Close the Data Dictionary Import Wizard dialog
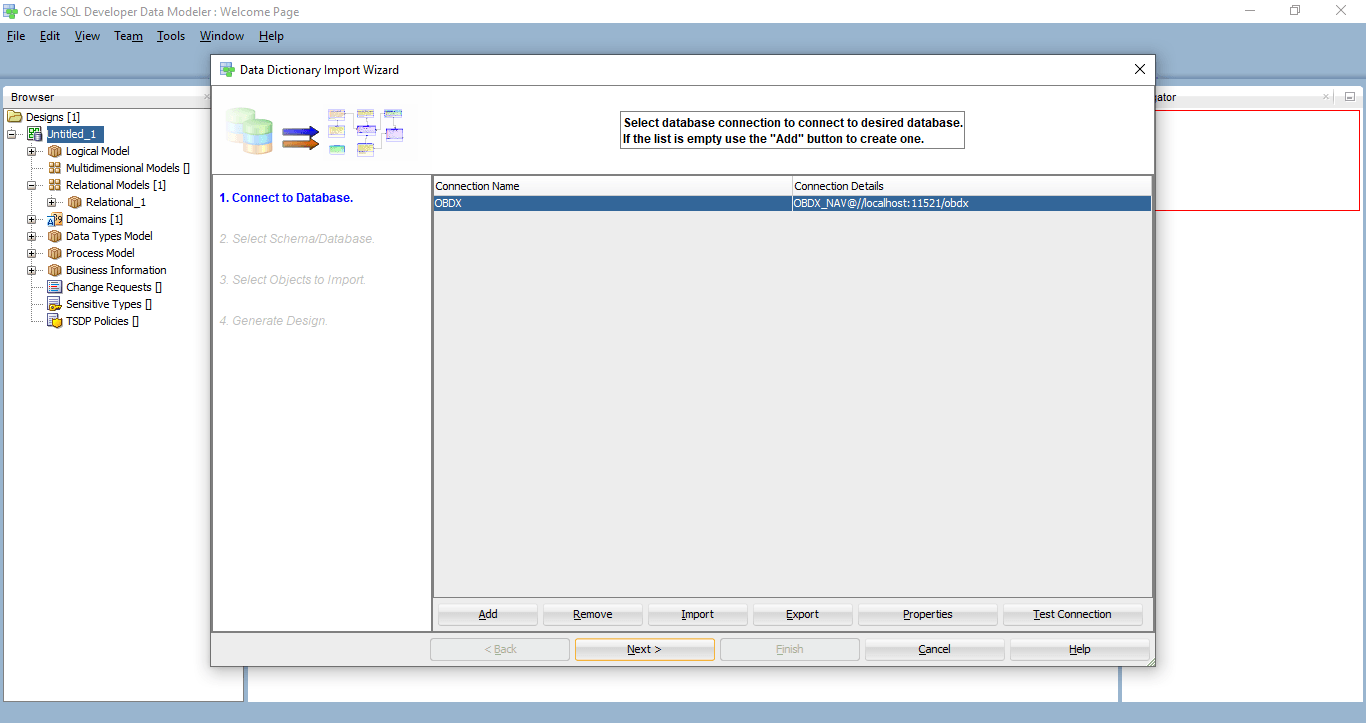The height and width of the screenshot is (723, 1366). pyautogui.click(x=1139, y=70)
